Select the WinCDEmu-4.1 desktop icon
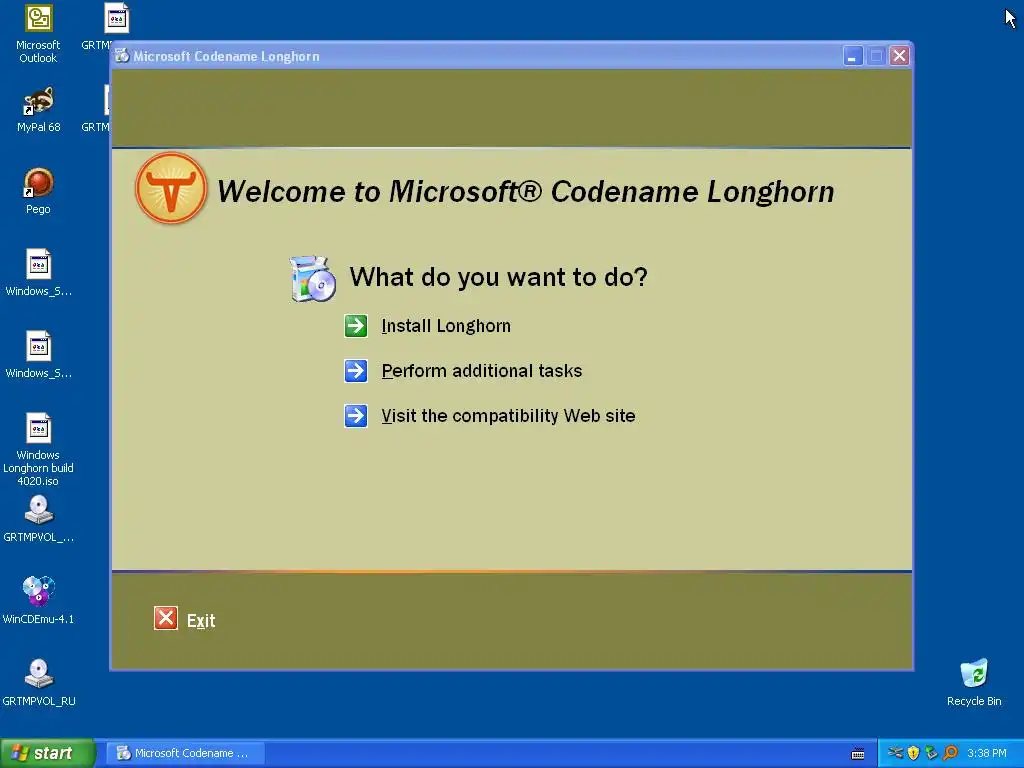The width and height of the screenshot is (1024, 768). point(39,600)
